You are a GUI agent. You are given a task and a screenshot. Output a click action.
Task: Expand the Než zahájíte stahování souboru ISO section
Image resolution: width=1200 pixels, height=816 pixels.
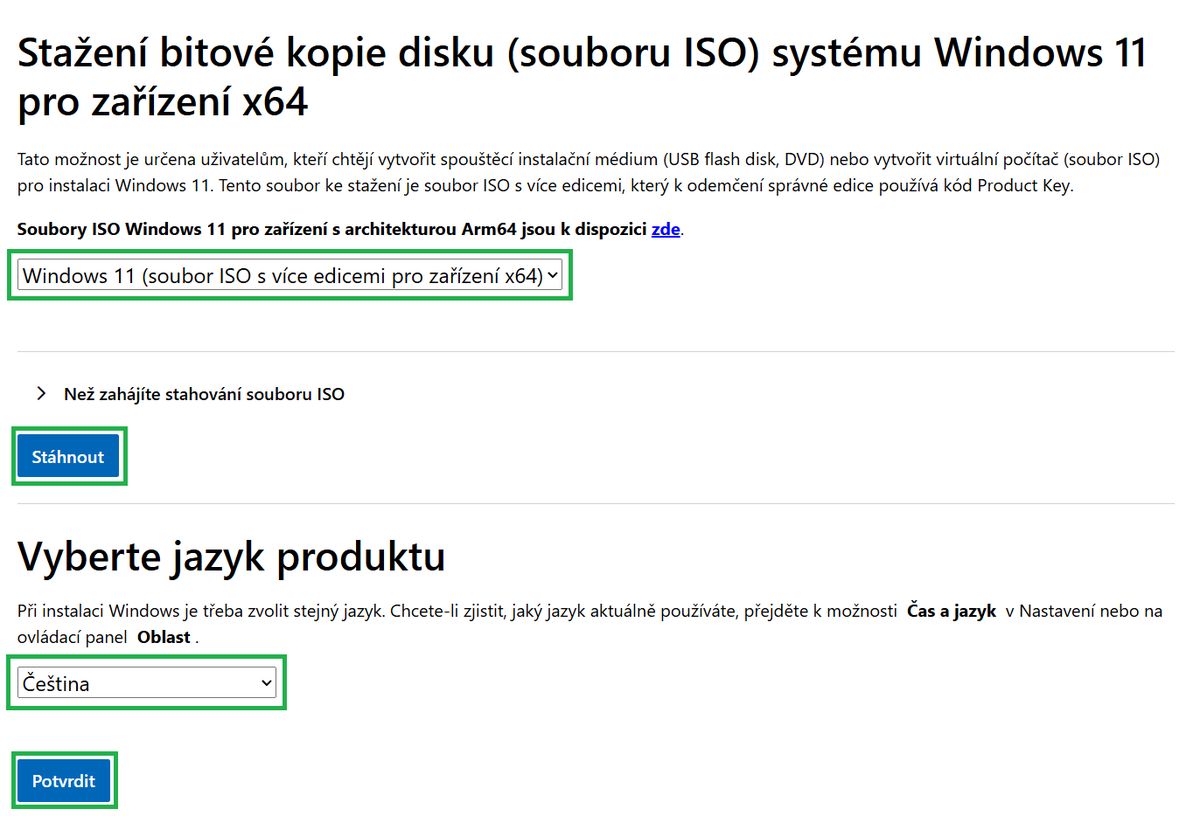click(204, 394)
